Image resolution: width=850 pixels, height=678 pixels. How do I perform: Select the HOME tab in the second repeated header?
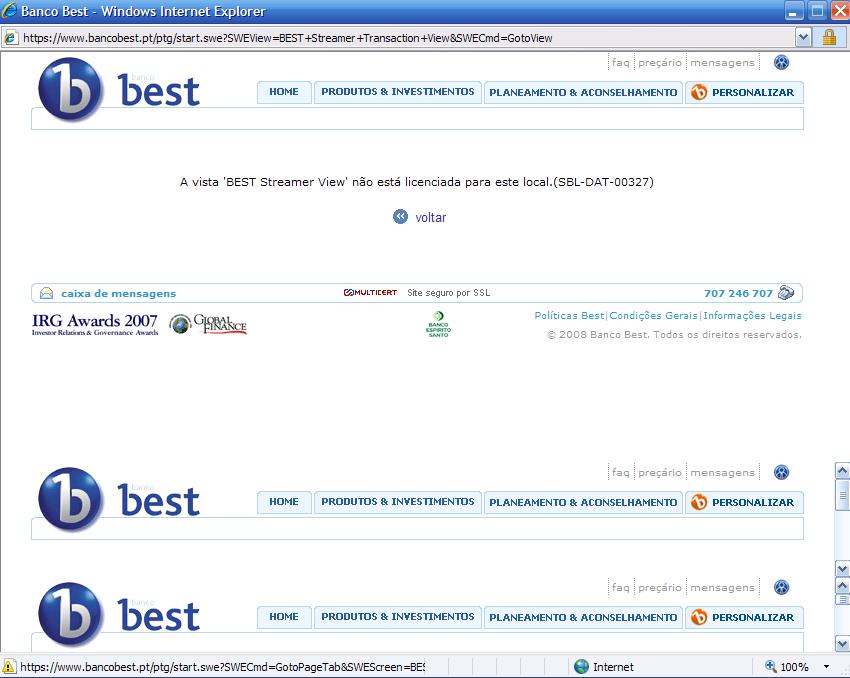pyautogui.click(x=284, y=502)
